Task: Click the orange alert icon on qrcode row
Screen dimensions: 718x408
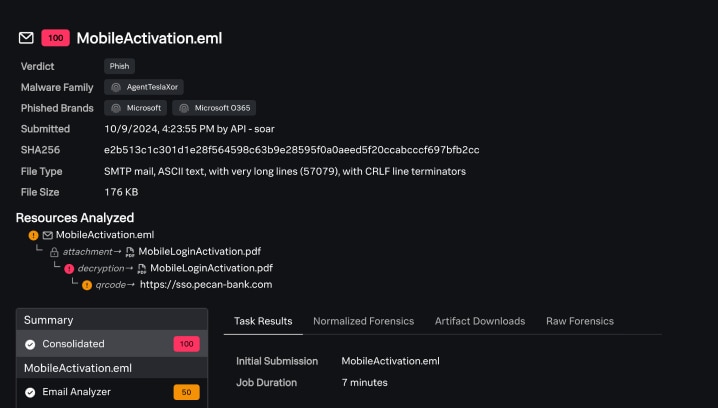Action: click(86, 285)
